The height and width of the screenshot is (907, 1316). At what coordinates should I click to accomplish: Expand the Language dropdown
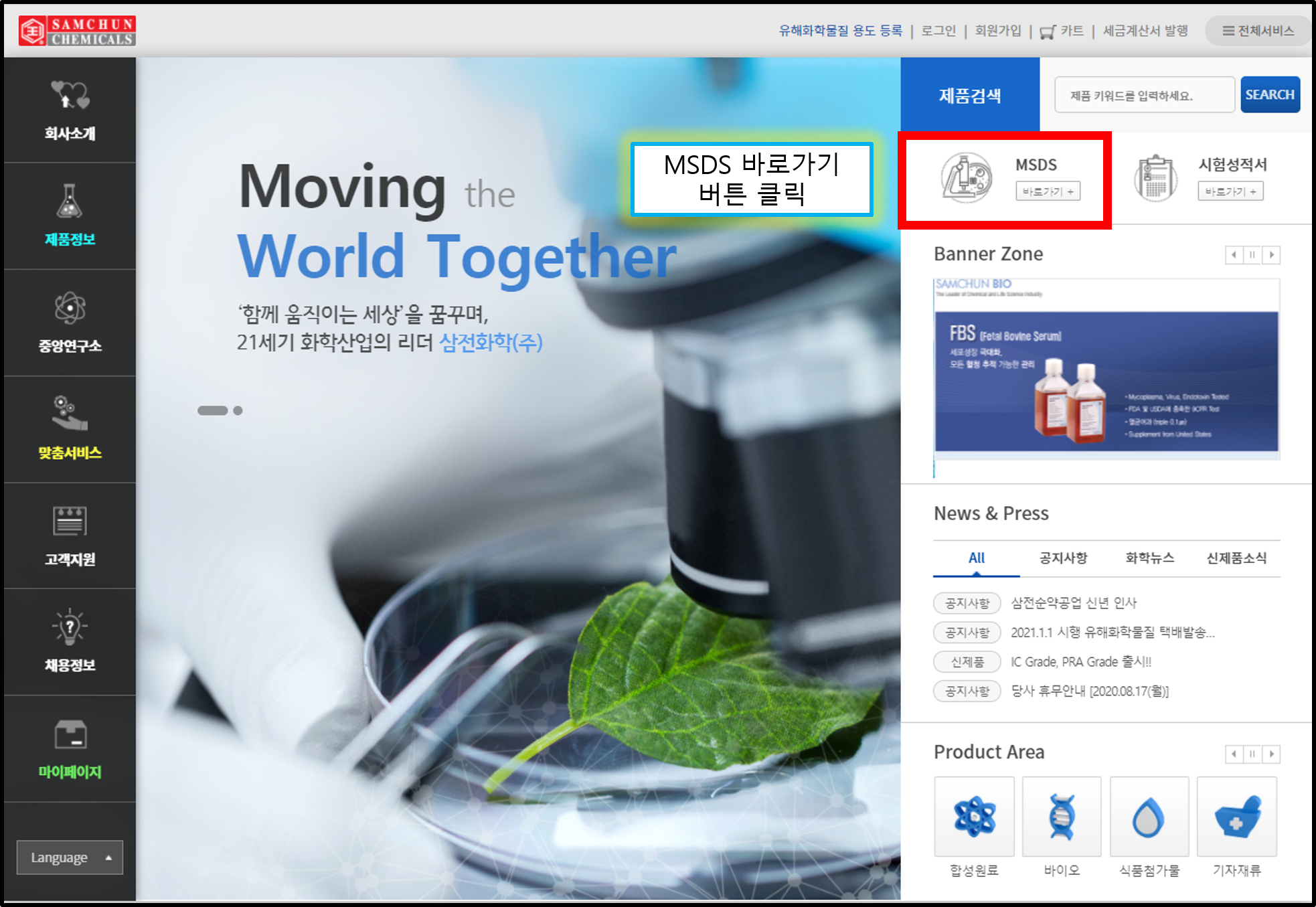pyautogui.click(x=70, y=857)
